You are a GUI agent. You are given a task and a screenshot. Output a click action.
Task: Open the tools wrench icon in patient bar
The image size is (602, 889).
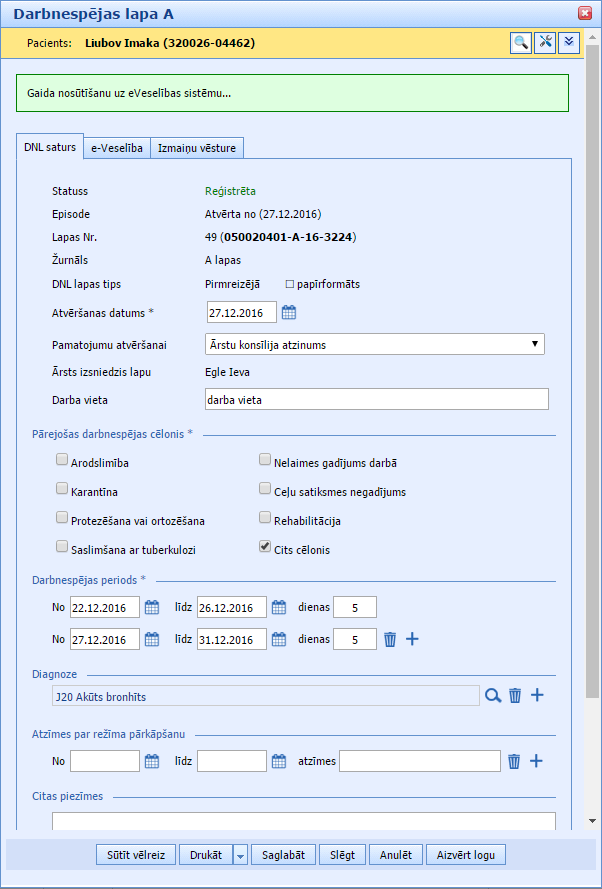click(x=545, y=42)
